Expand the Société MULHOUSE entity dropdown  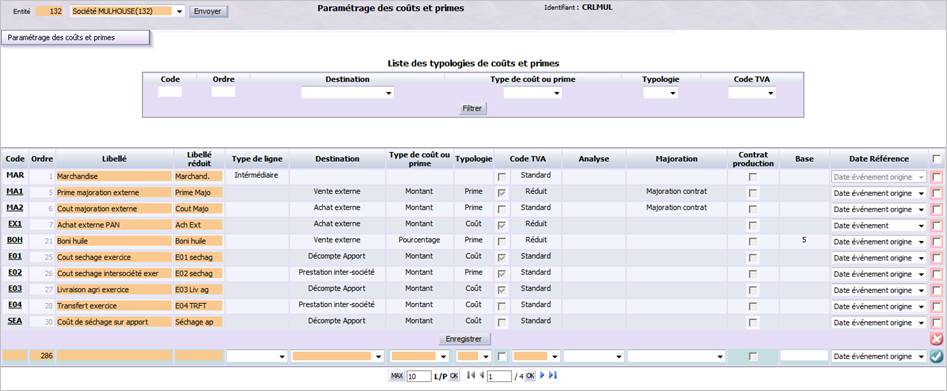(x=127, y=11)
